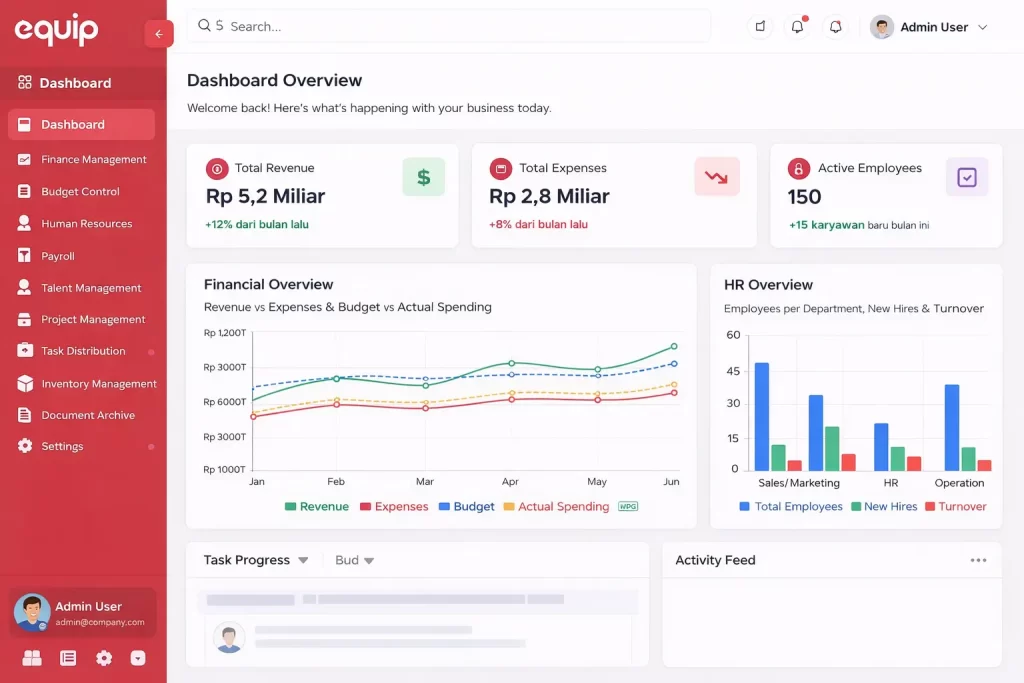Click the equip logo
1024x683 pixels.
coord(56,30)
